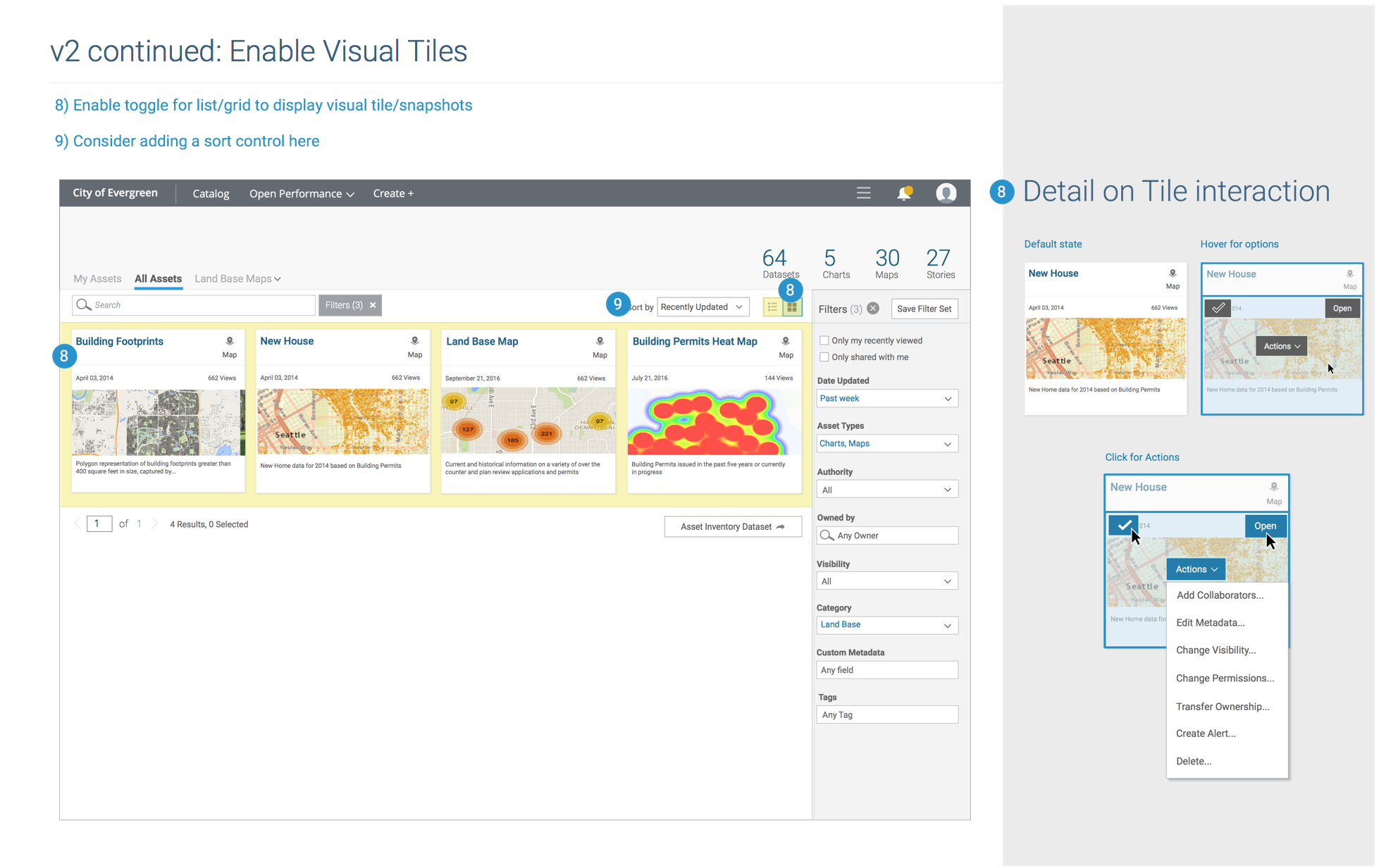Click map pin icon on Land Base Map

(600, 341)
